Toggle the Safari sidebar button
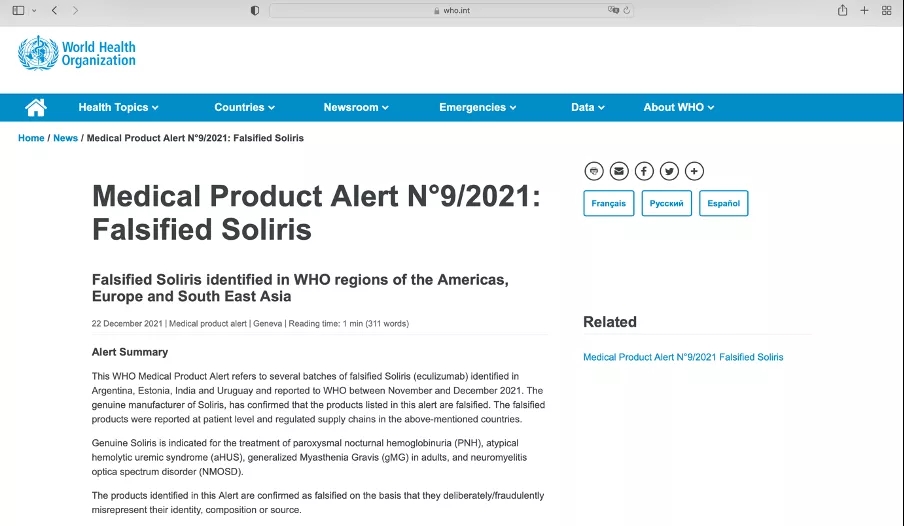Viewport: 904px width, 526px height. (18, 10)
